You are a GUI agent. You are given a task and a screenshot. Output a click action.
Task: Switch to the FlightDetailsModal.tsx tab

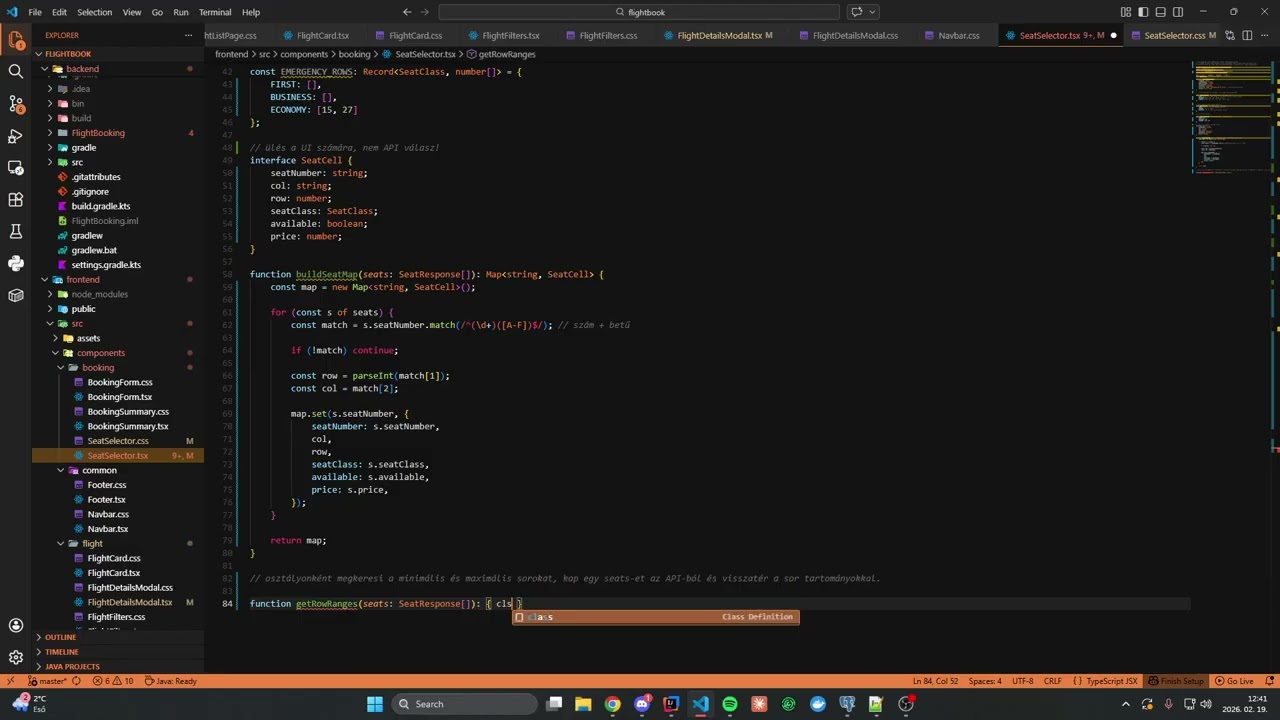[x=718, y=35]
